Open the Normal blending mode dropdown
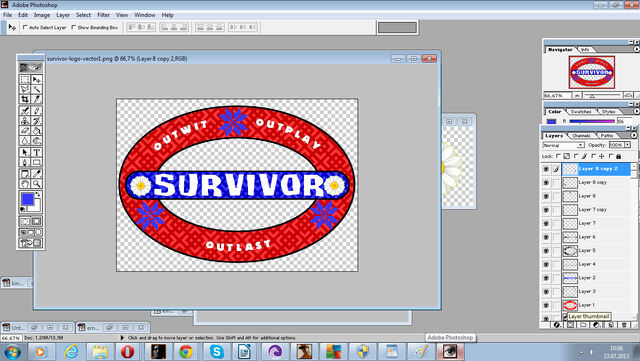 [x=563, y=145]
